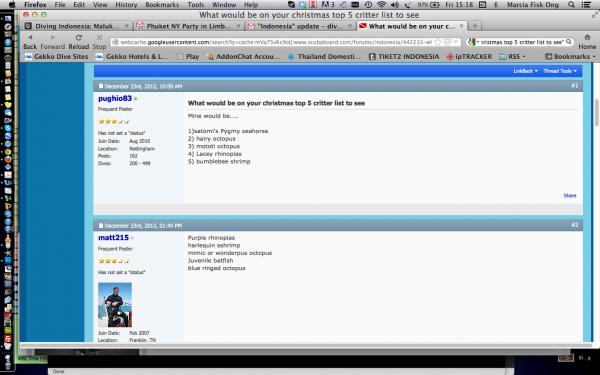Click the Stop loading icon
The width and height of the screenshot is (600, 375).
coord(99,38)
